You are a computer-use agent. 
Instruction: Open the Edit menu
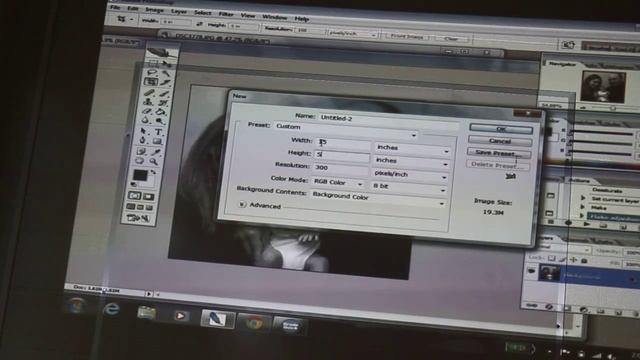[x=133, y=9]
